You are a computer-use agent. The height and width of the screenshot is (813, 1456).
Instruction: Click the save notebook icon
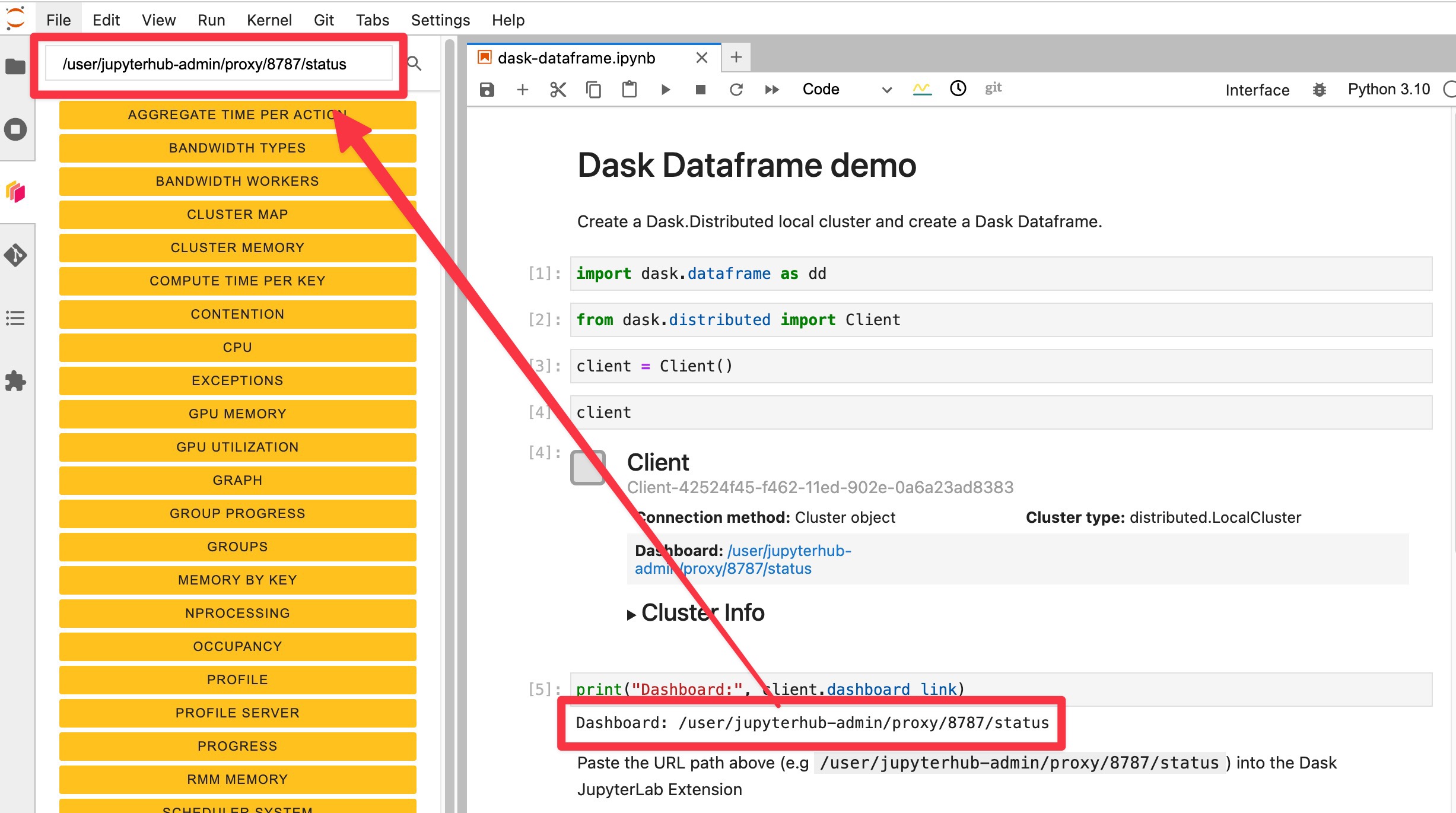(x=487, y=90)
